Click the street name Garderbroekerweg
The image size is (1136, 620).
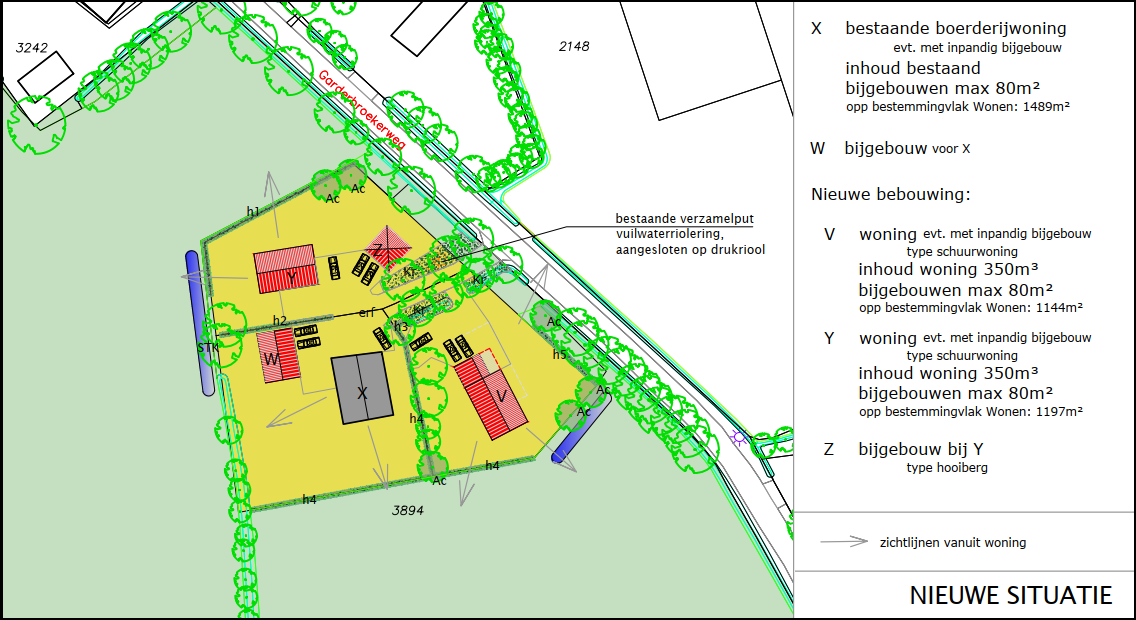(x=362, y=110)
